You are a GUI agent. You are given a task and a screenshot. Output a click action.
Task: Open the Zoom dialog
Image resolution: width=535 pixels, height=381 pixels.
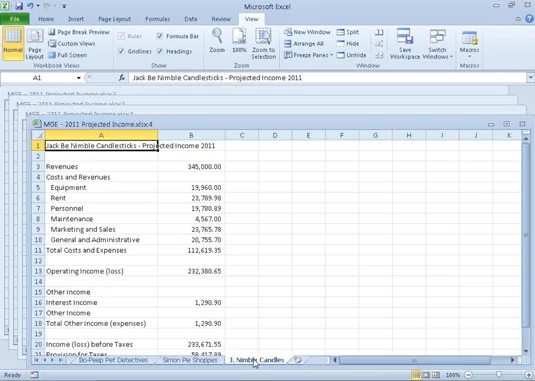click(217, 41)
